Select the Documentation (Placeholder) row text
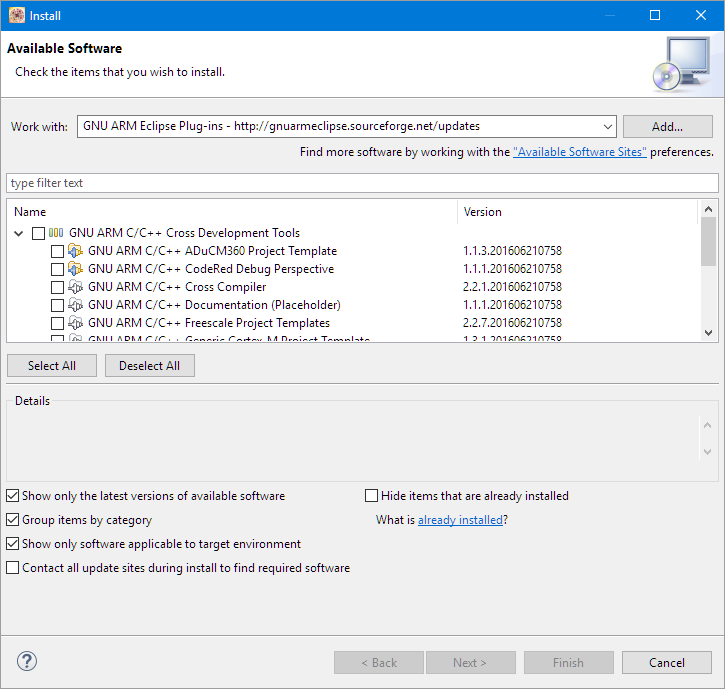 point(214,305)
